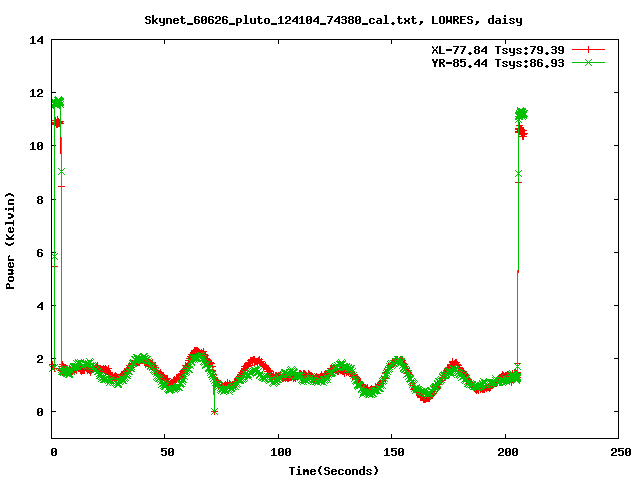This screenshot has width=640, height=480.
Task: Click the green data point near 9 Kelvin at 205 seconds
Action: (518, 174)
